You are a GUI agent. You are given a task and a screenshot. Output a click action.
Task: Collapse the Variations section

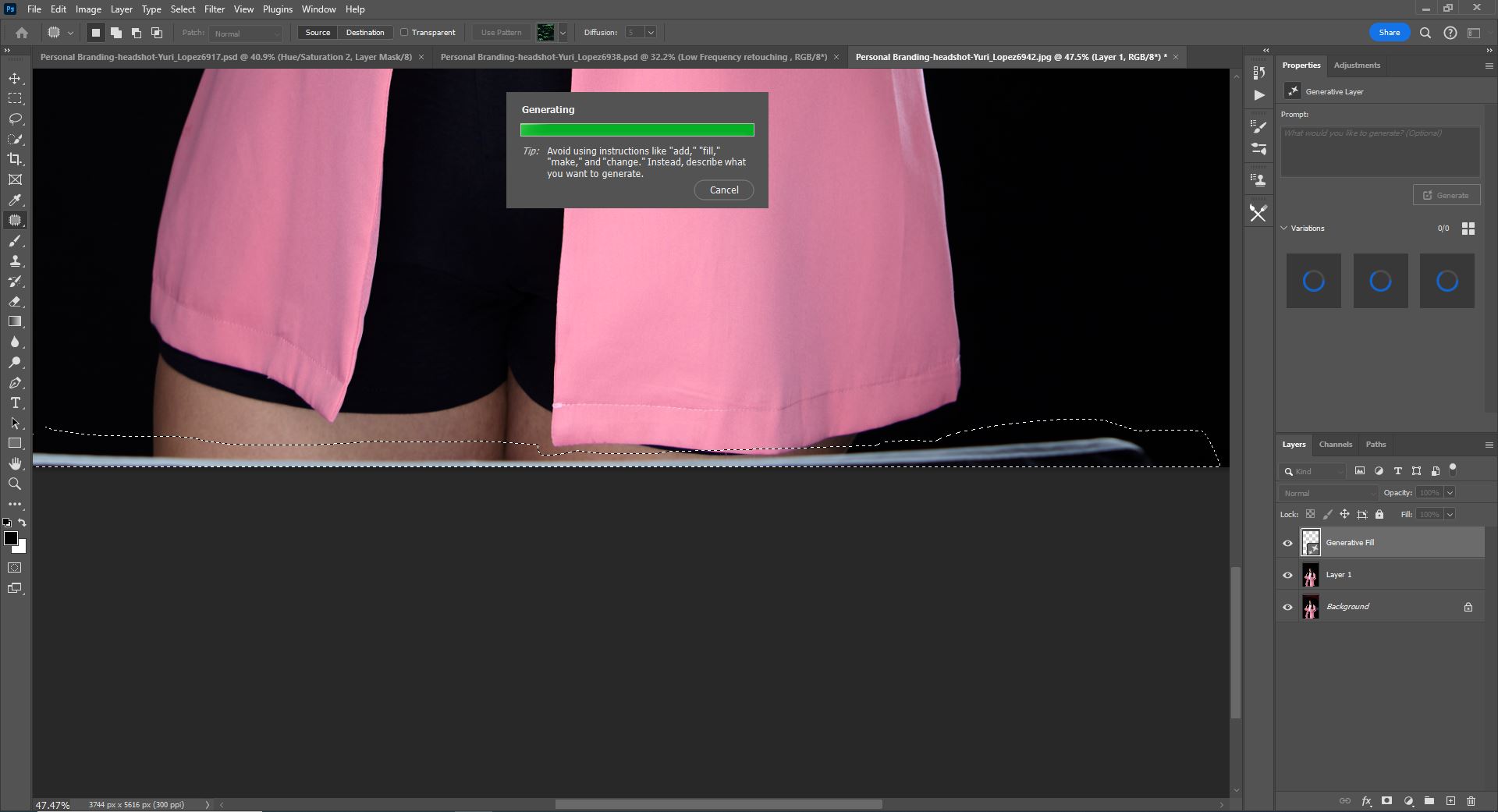click(x=1284, y=228)
